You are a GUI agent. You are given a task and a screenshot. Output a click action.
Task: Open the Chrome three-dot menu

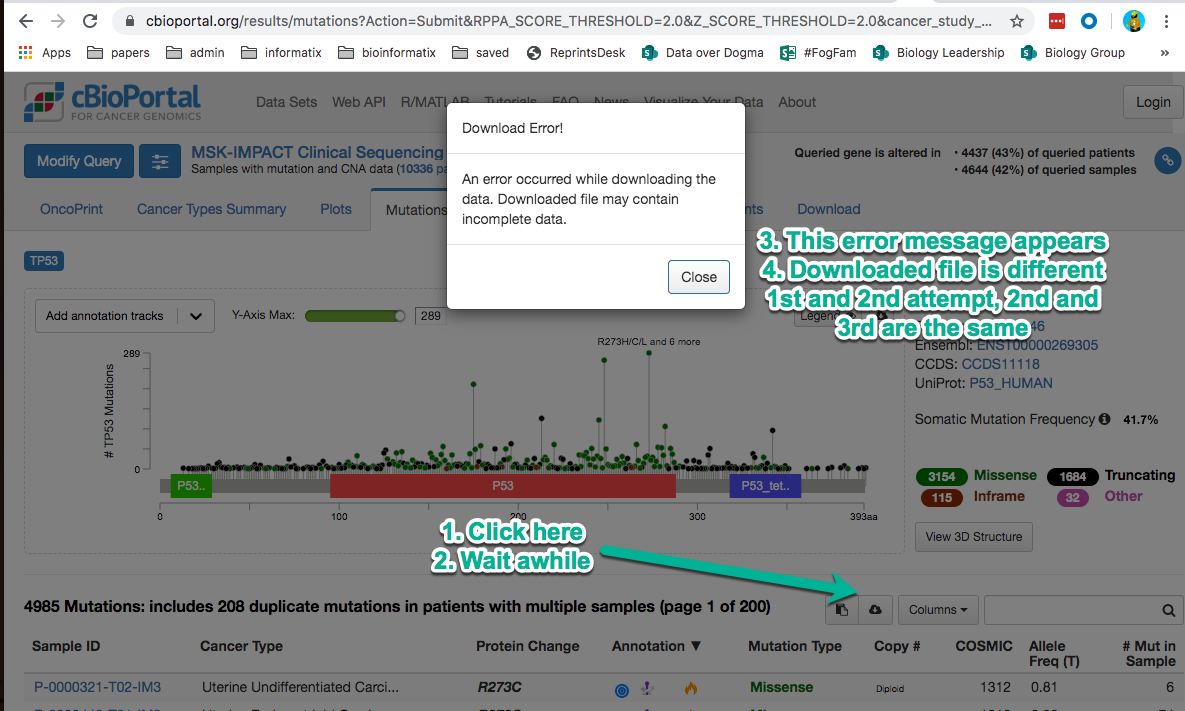coord(1166,21)
